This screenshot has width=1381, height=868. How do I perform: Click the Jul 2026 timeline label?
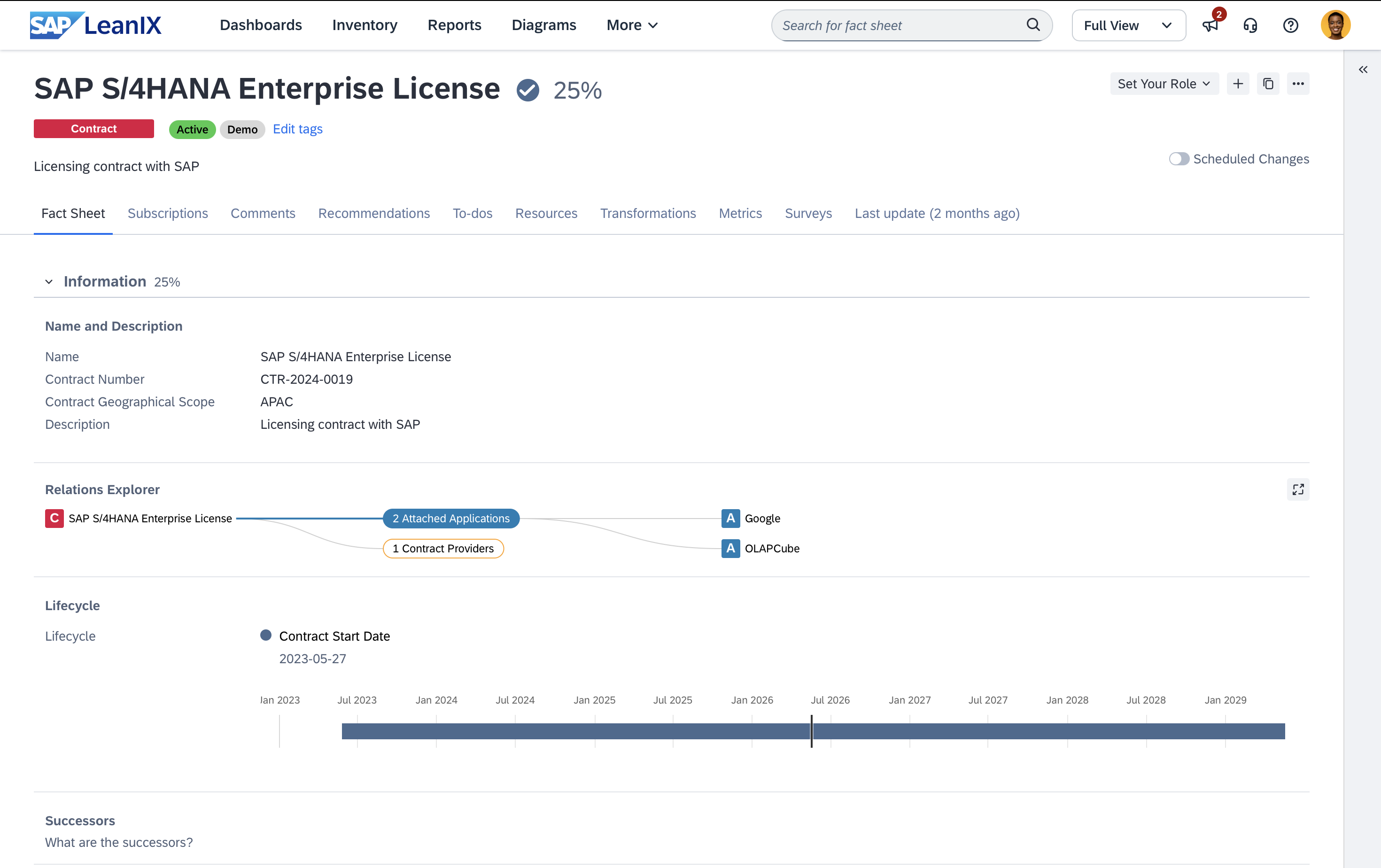pyautogui.click(x=830, y=700)
